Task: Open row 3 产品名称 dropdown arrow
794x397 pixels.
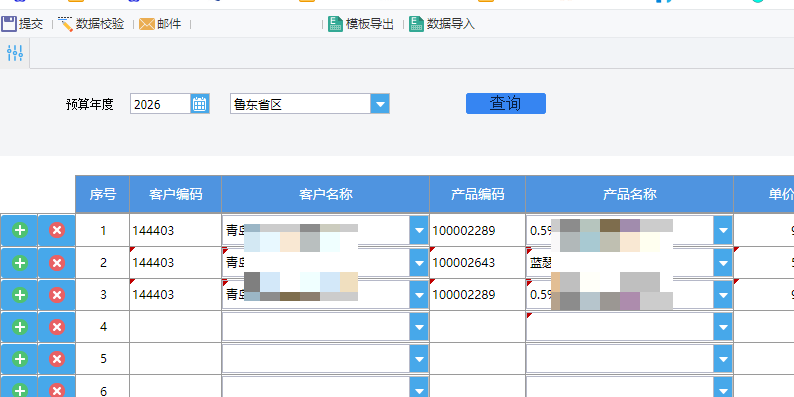Action: (723, 295)
